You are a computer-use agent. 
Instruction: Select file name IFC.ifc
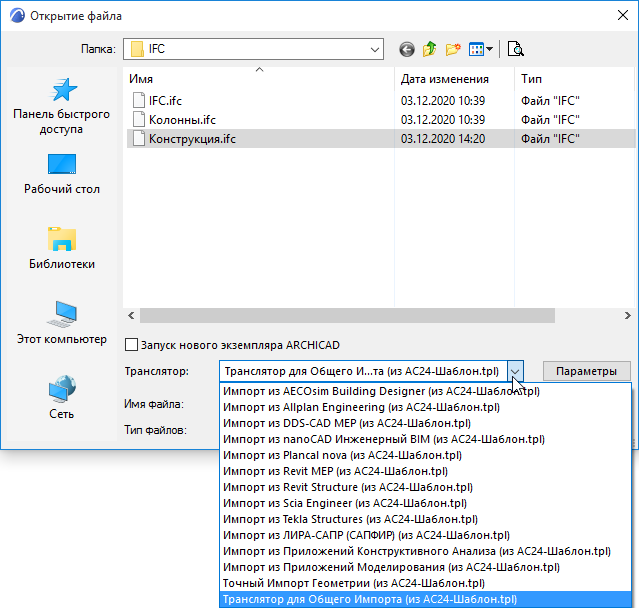click(165, 101)
